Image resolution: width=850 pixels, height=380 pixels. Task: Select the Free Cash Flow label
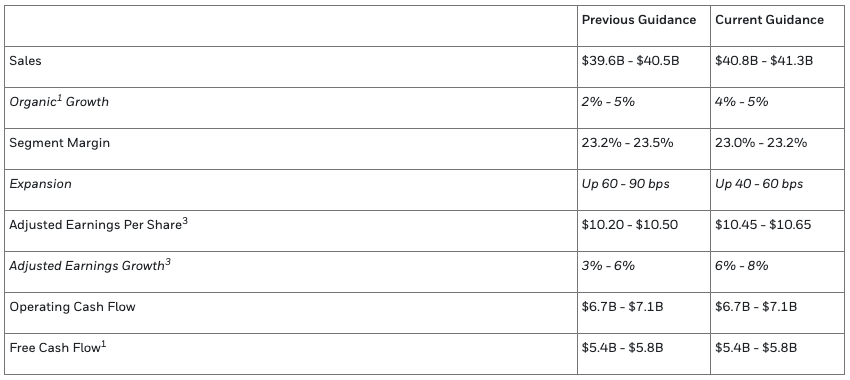point(57,347)
